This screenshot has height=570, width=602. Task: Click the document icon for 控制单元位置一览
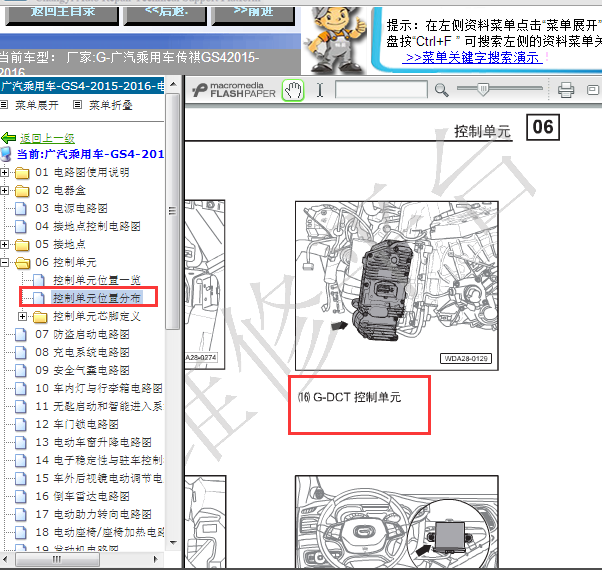point(38,281)
